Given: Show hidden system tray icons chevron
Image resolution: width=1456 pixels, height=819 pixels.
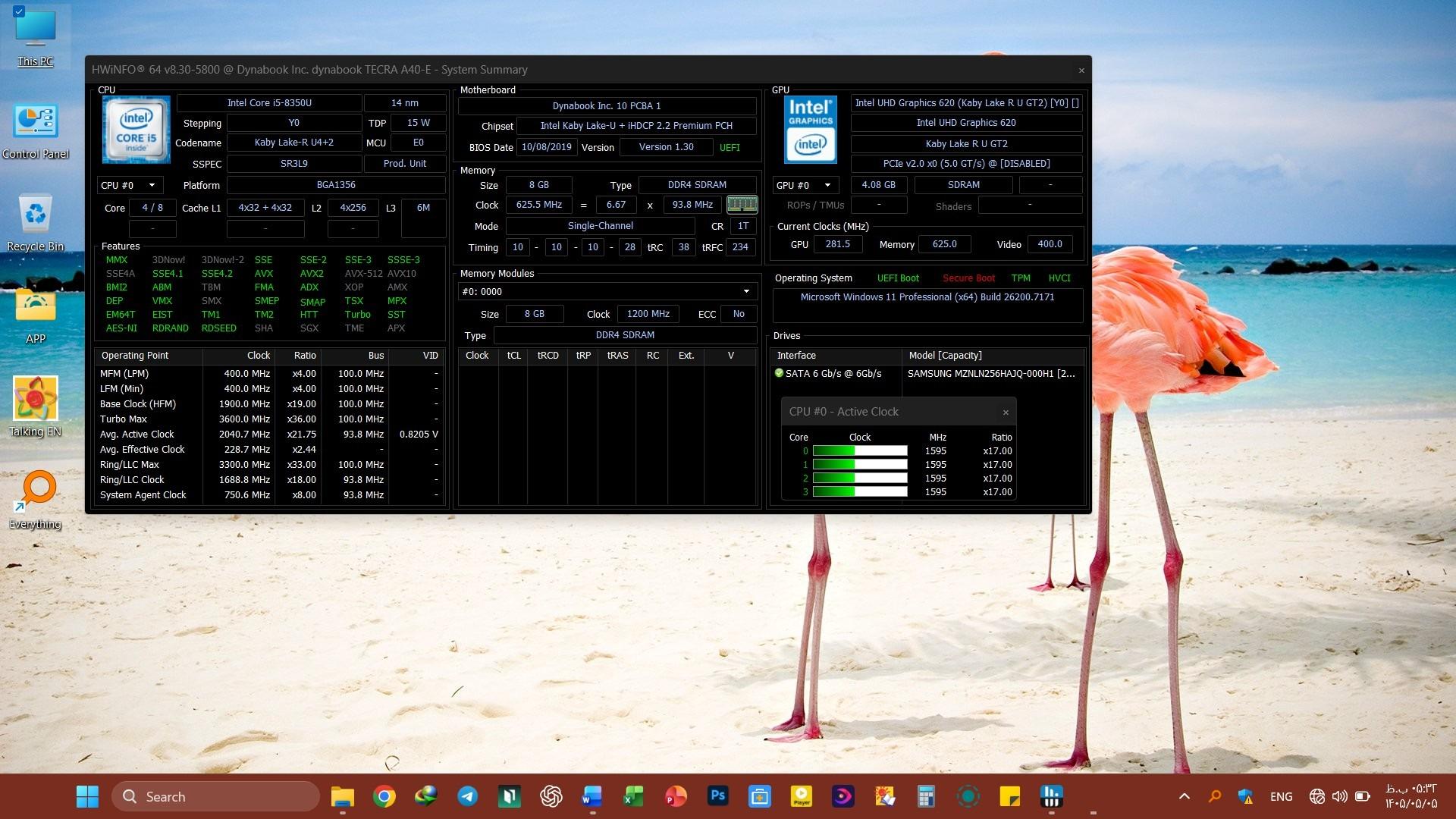Looking at the screenshot, I should [x=1185, y=796].
